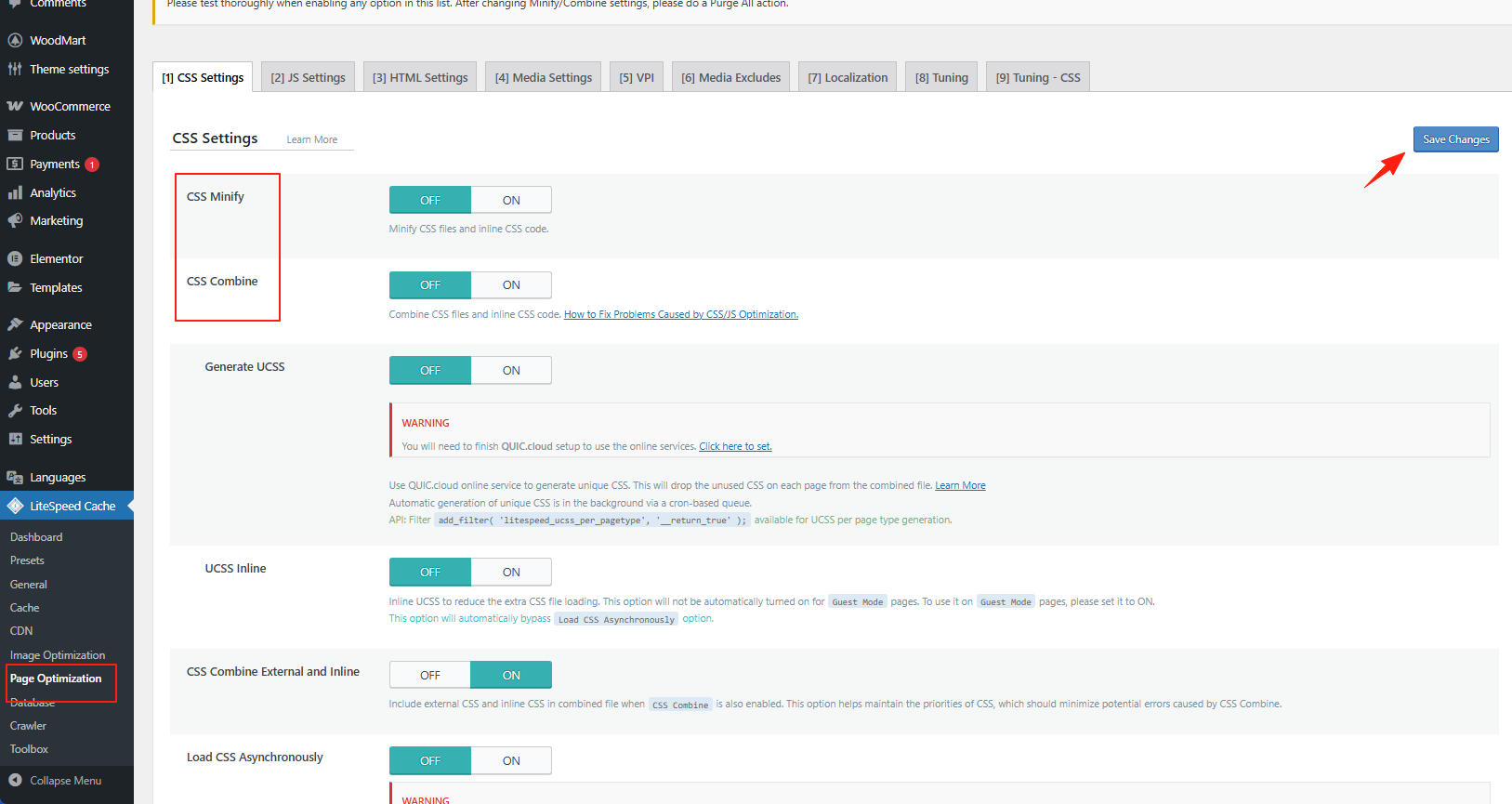The image size is (1512, 804).
Task: Open the CDN submenu item
Action: point(21,631)
